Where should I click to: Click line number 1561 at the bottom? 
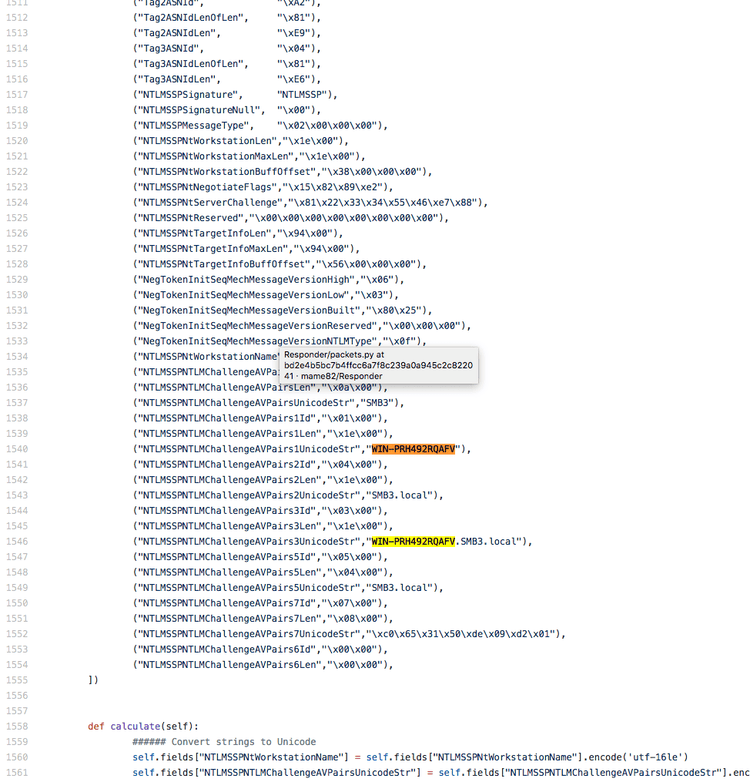coord(16,773)
